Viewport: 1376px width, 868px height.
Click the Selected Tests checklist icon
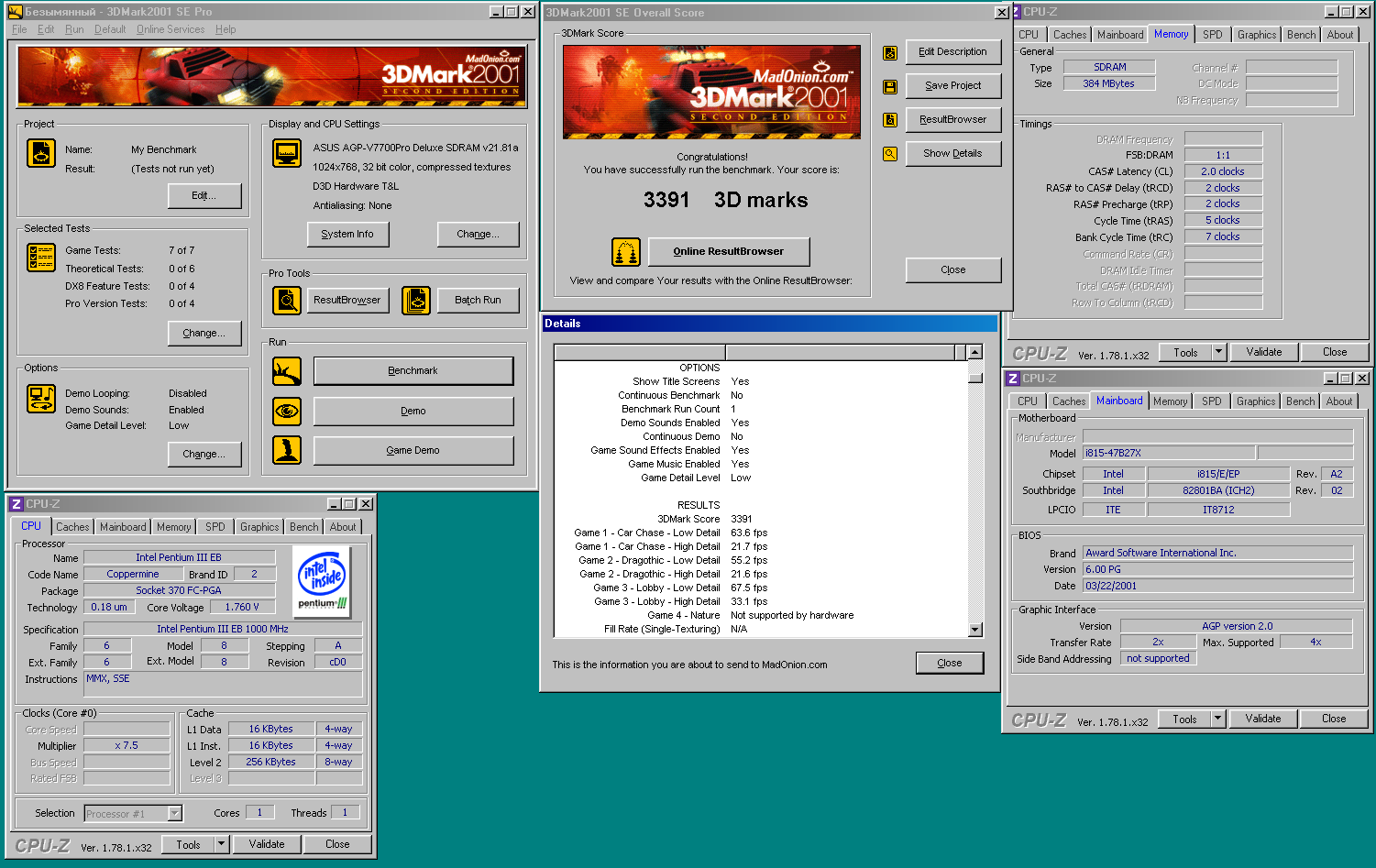click(41, 258)
